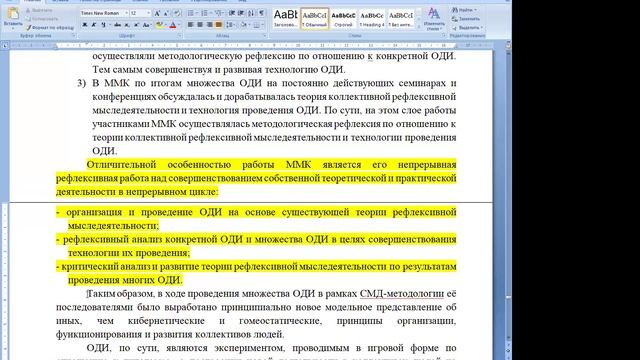Open the Times New Roman font dropdown
Screen dimensions: 640x360
tap(126, 13)
